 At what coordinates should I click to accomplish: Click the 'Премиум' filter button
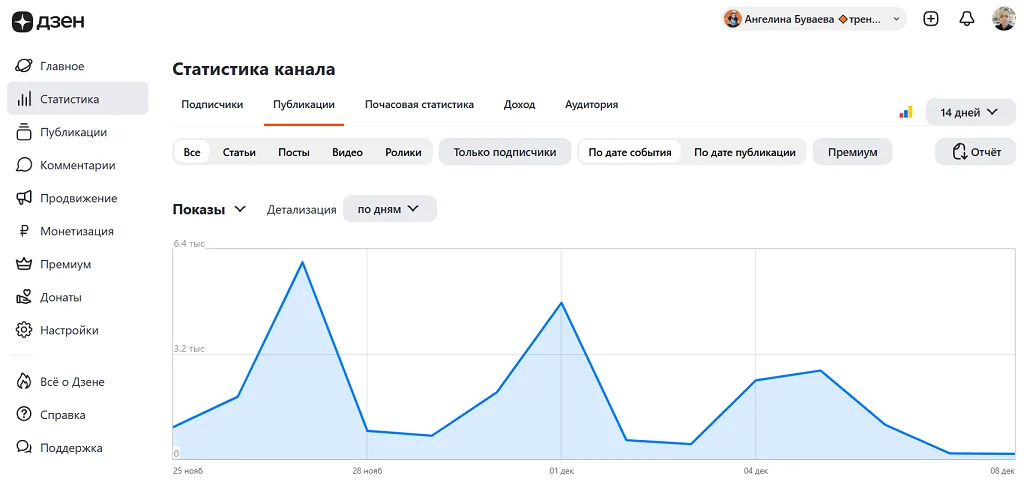pyautogui.click(x=852, y=152)
